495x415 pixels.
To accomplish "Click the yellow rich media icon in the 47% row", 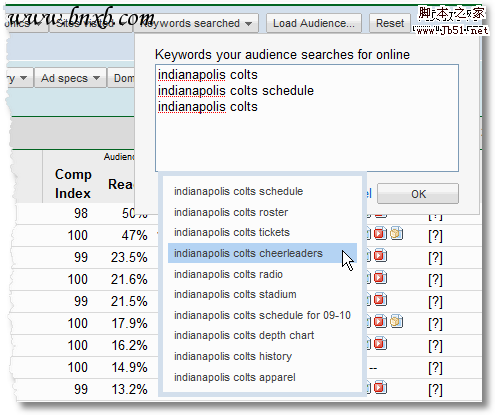I will 397,233.
